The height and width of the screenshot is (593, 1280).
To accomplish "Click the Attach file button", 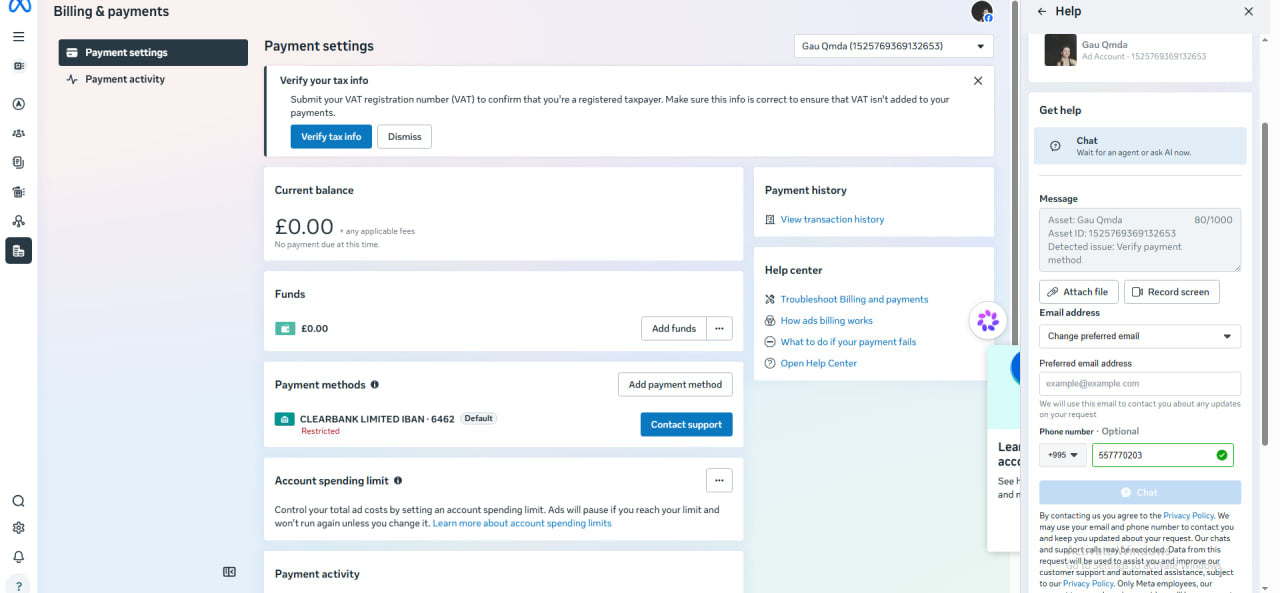I will (1079, 292).
